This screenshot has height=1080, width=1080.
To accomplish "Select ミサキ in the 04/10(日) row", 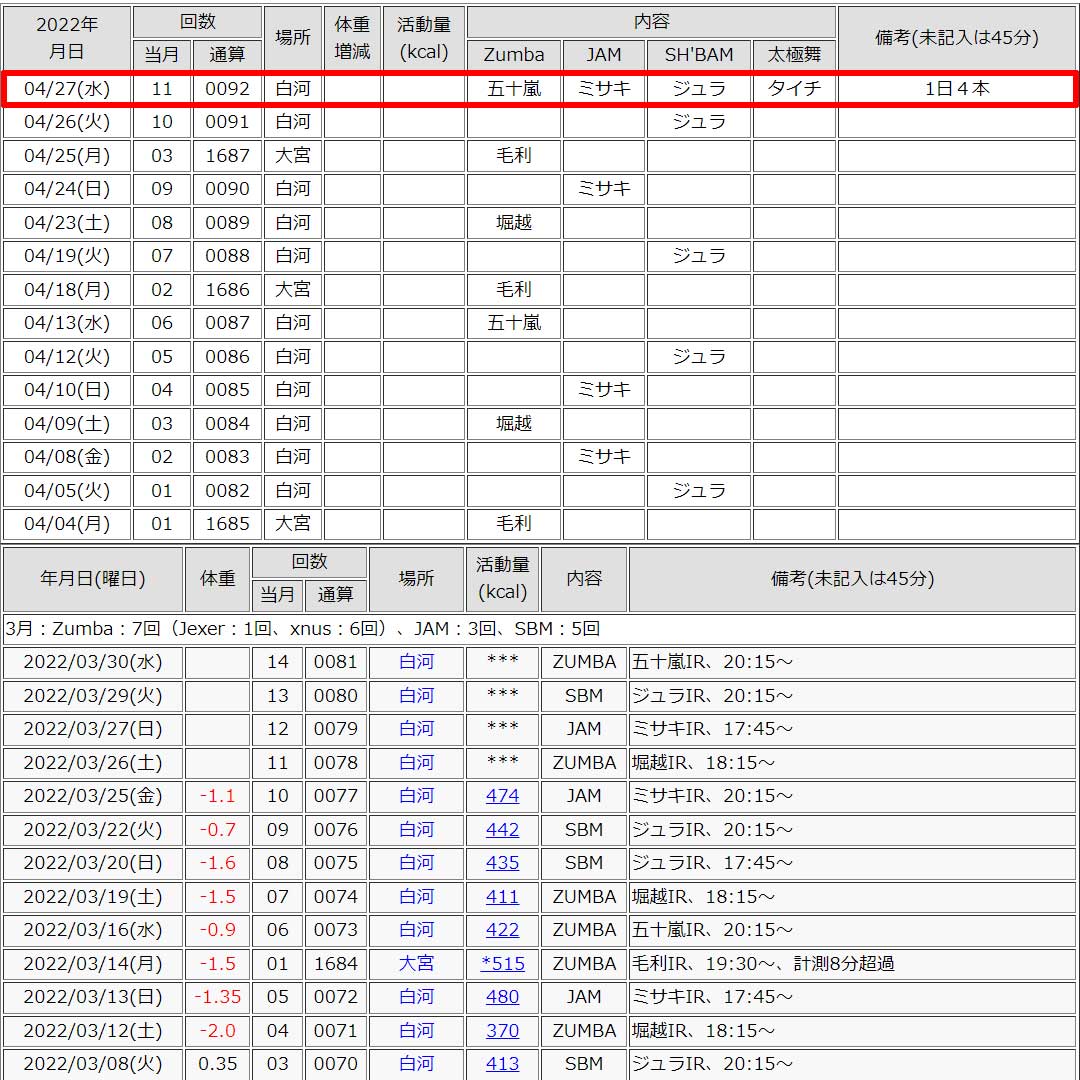I will [x=604, y=390].
